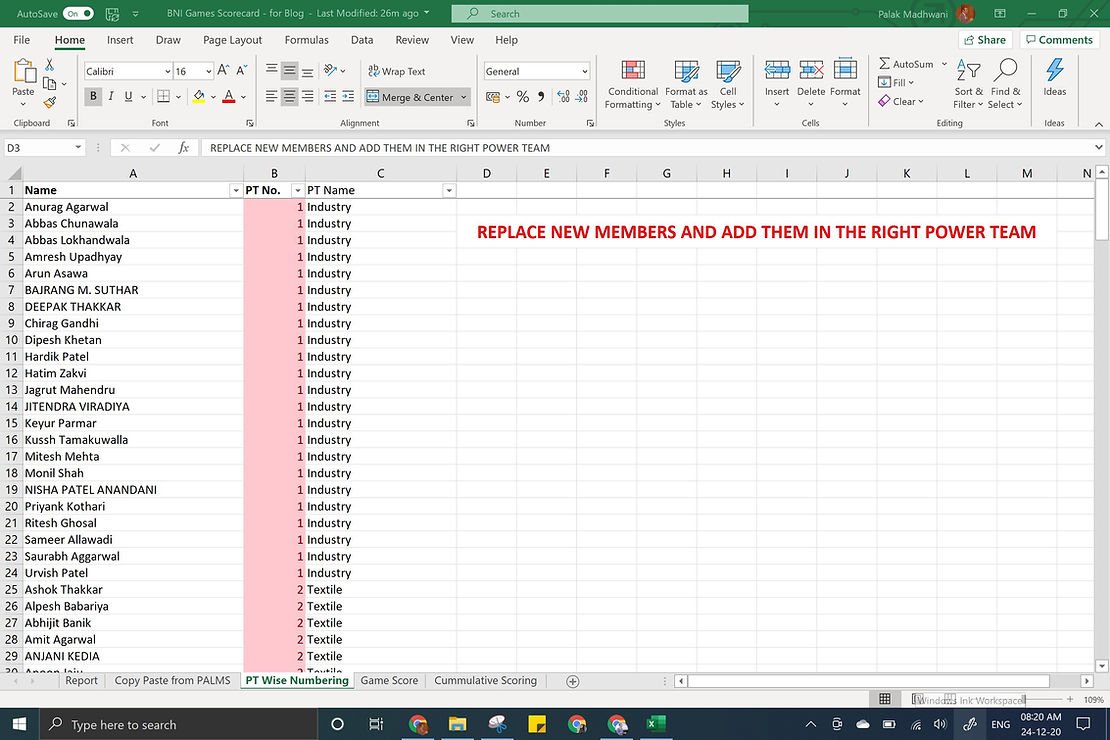Toggle Wrap Text for selected cells
The height and width of the screenshot is (740, 1110).
coord(396,71)
